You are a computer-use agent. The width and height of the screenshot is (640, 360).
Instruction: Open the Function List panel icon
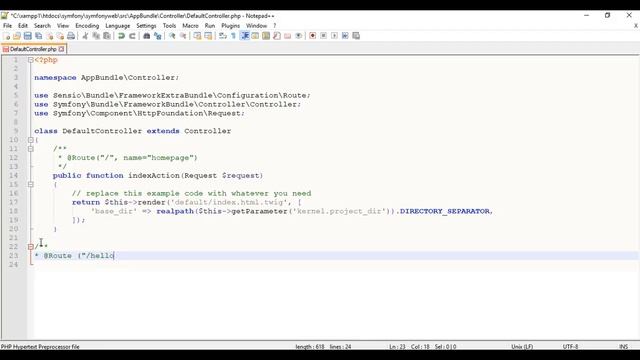coord(277,36)
